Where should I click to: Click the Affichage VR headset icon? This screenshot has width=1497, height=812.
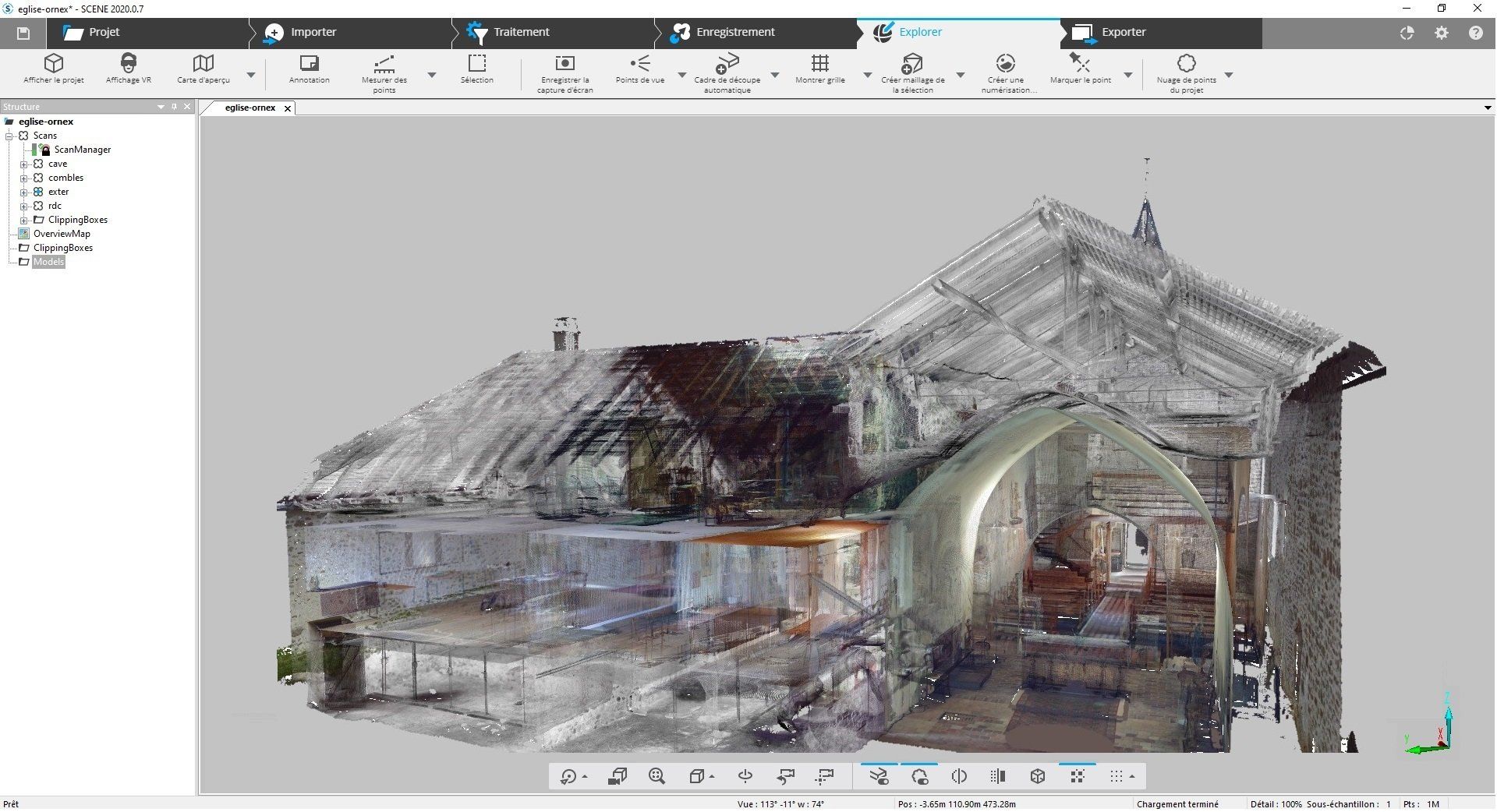[129, 64]
